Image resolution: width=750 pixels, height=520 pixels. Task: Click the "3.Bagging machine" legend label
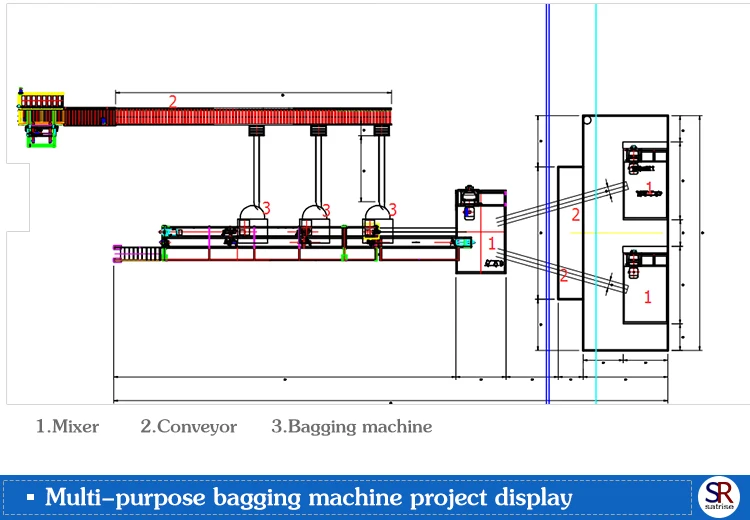(352, 426)
